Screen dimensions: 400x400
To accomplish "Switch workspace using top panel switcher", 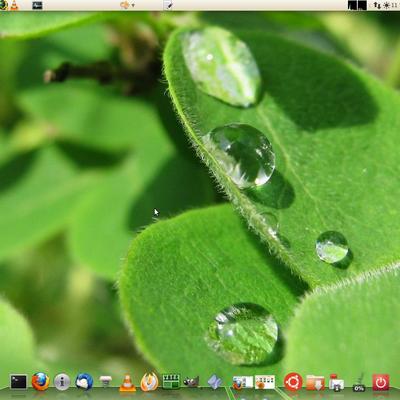I will [x=357, y=5].
